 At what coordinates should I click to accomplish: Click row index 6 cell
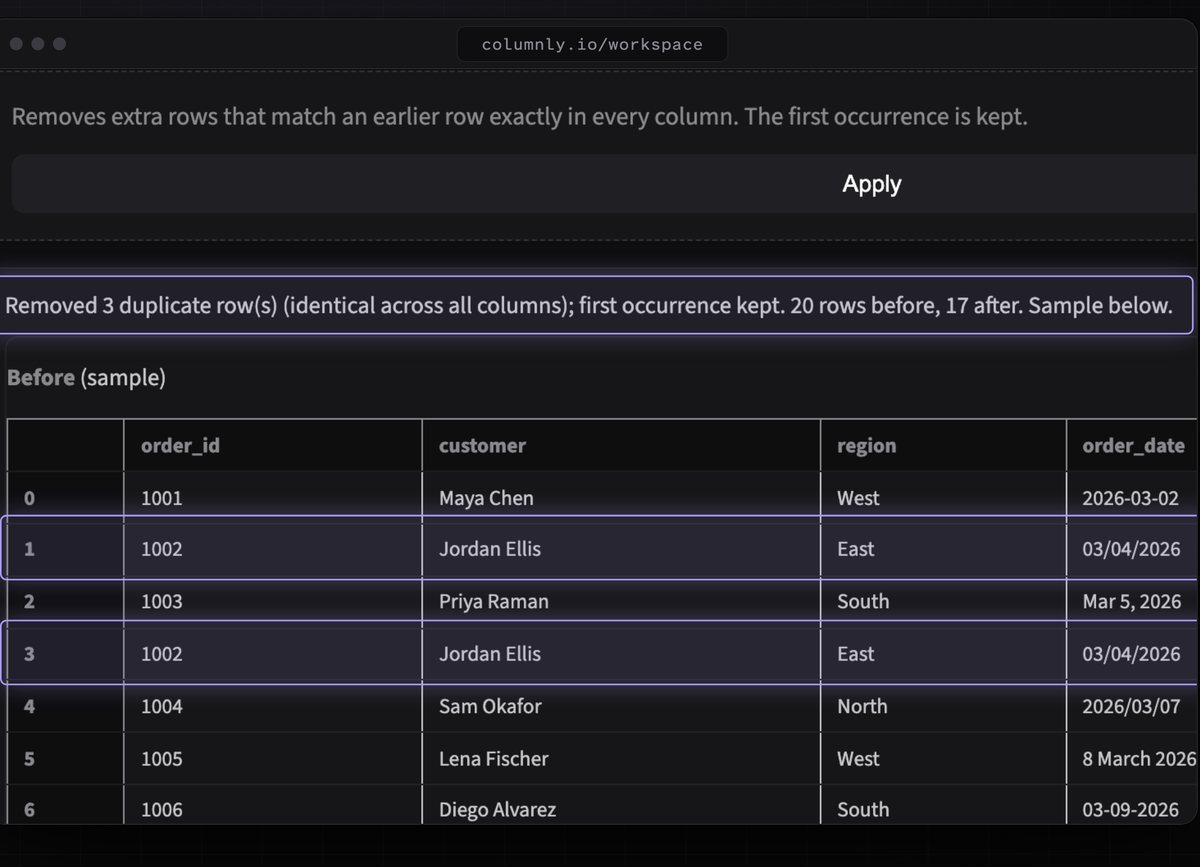(65, 806)
